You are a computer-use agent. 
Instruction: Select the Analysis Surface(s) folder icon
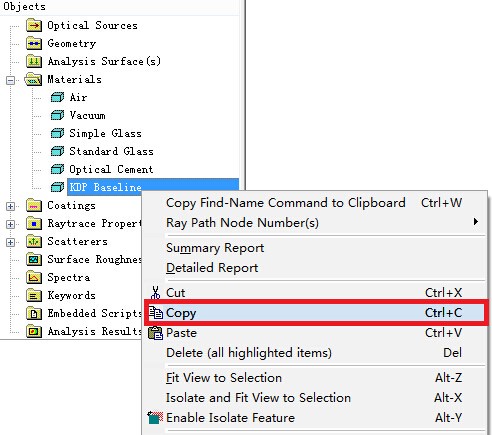pos(34,61)
